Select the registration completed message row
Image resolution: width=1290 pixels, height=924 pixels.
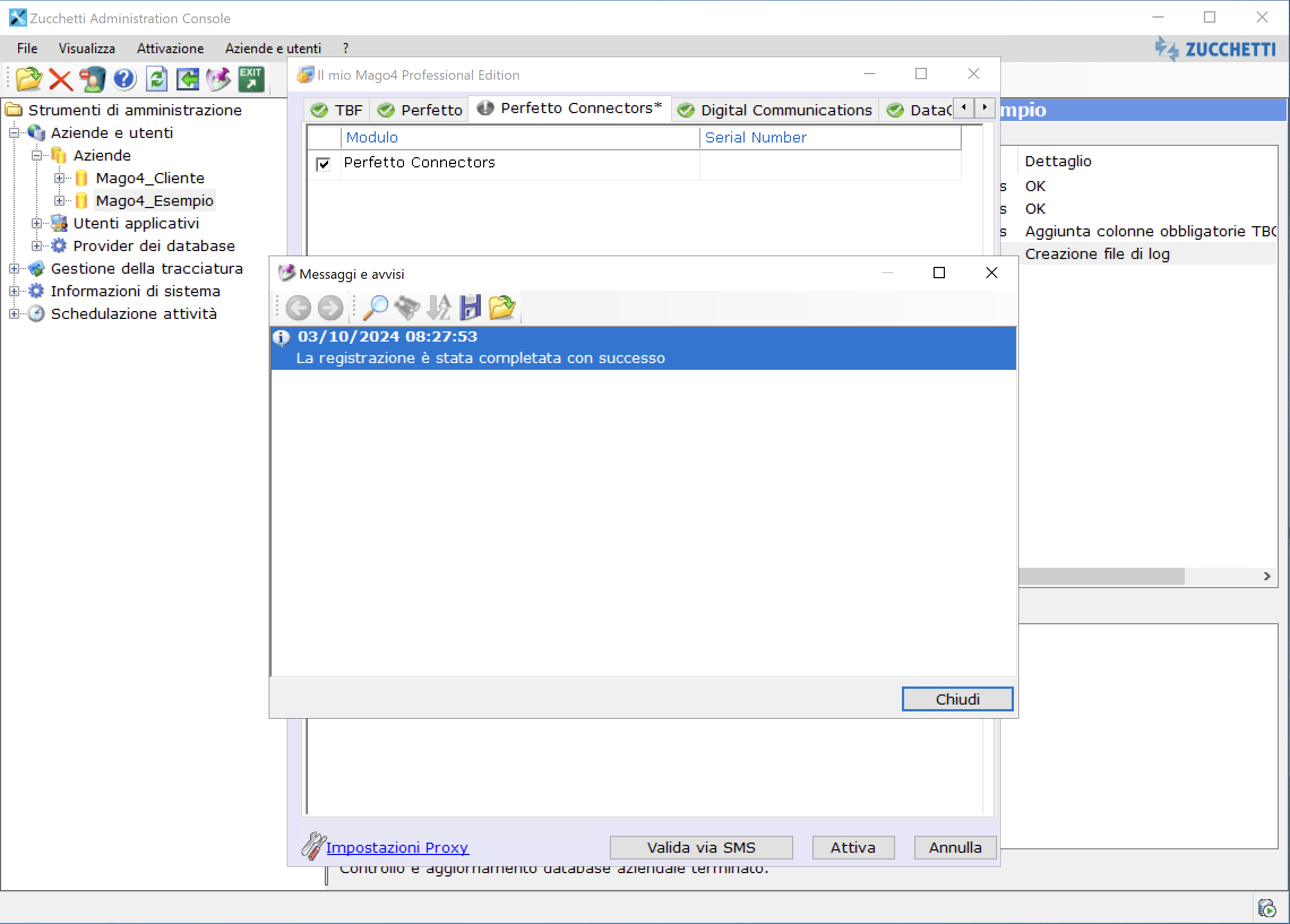click(x=643, y=348)
